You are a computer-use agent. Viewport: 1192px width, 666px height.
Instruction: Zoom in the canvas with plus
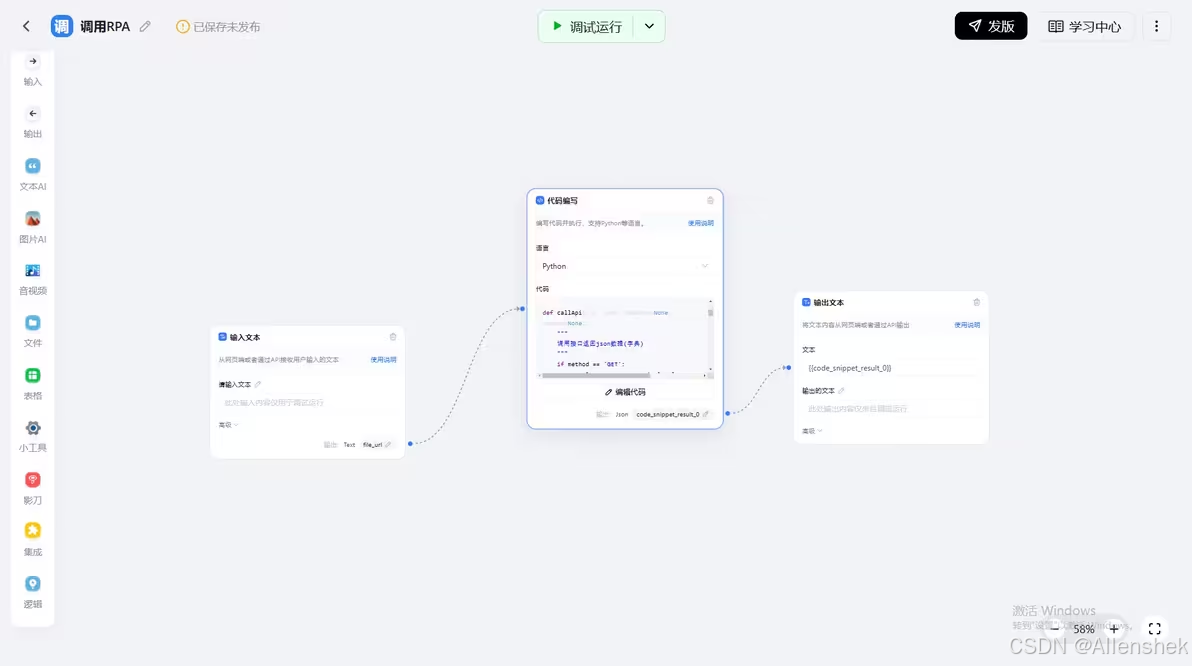(1114, 629)
